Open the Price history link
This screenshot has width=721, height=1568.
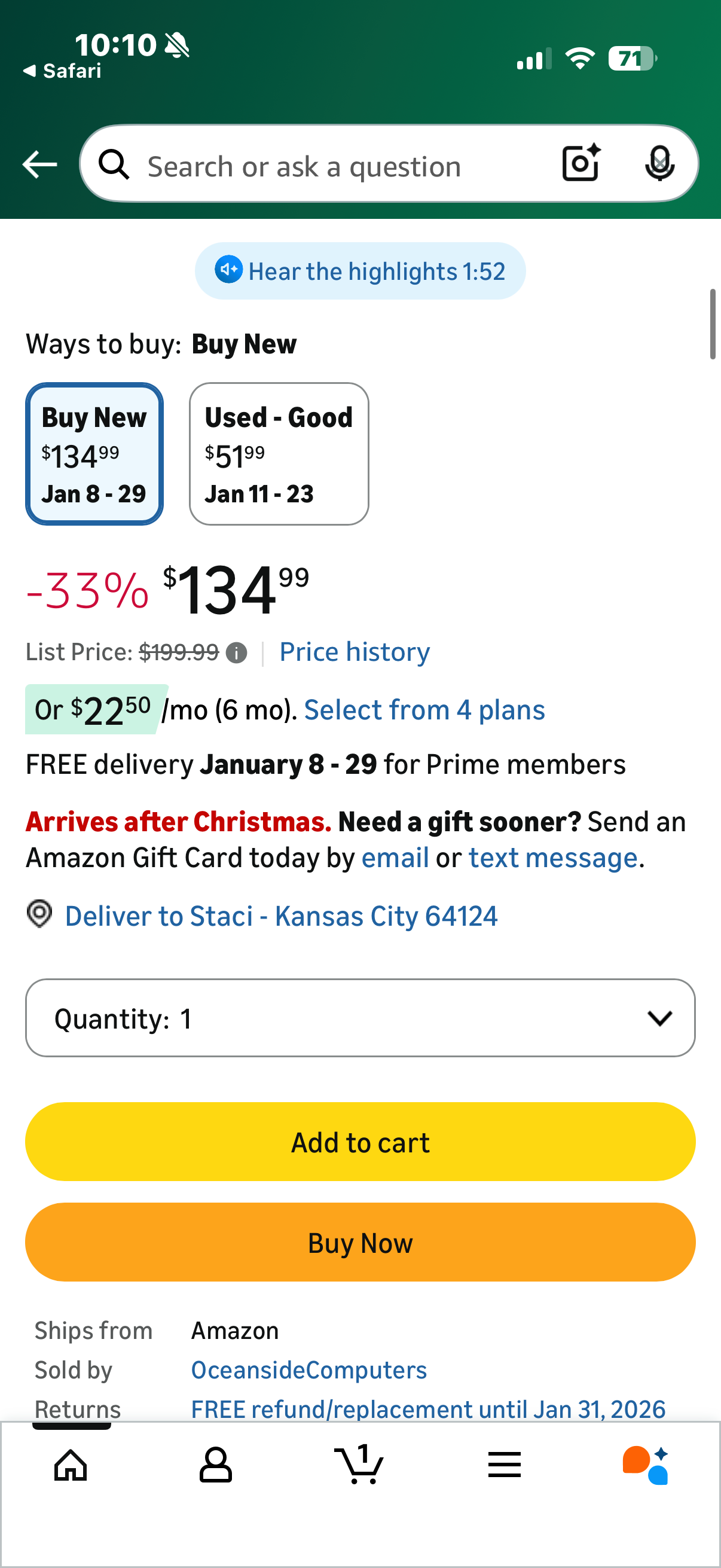(x=355, y=652)
